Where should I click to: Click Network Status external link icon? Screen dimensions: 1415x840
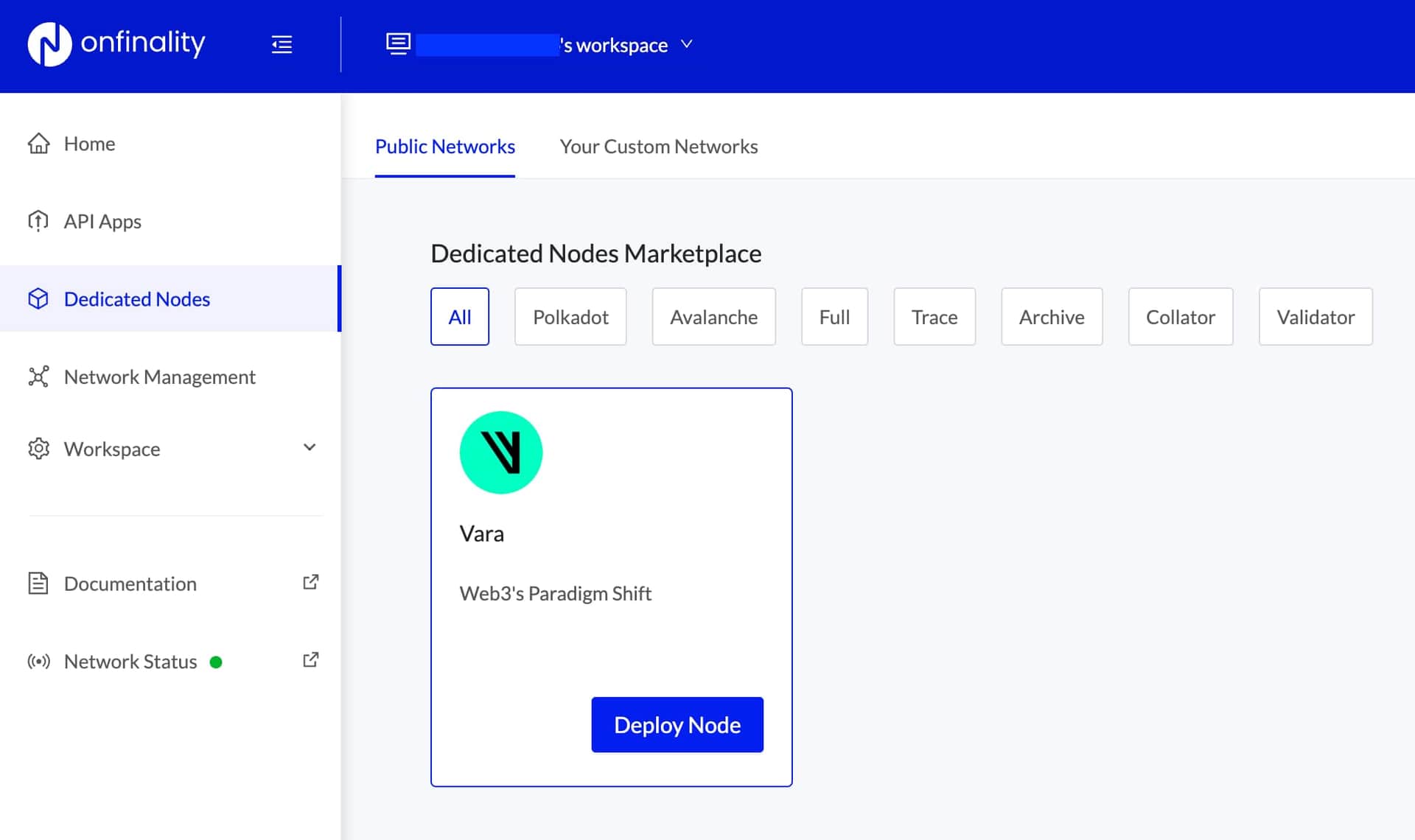point(310,660)
